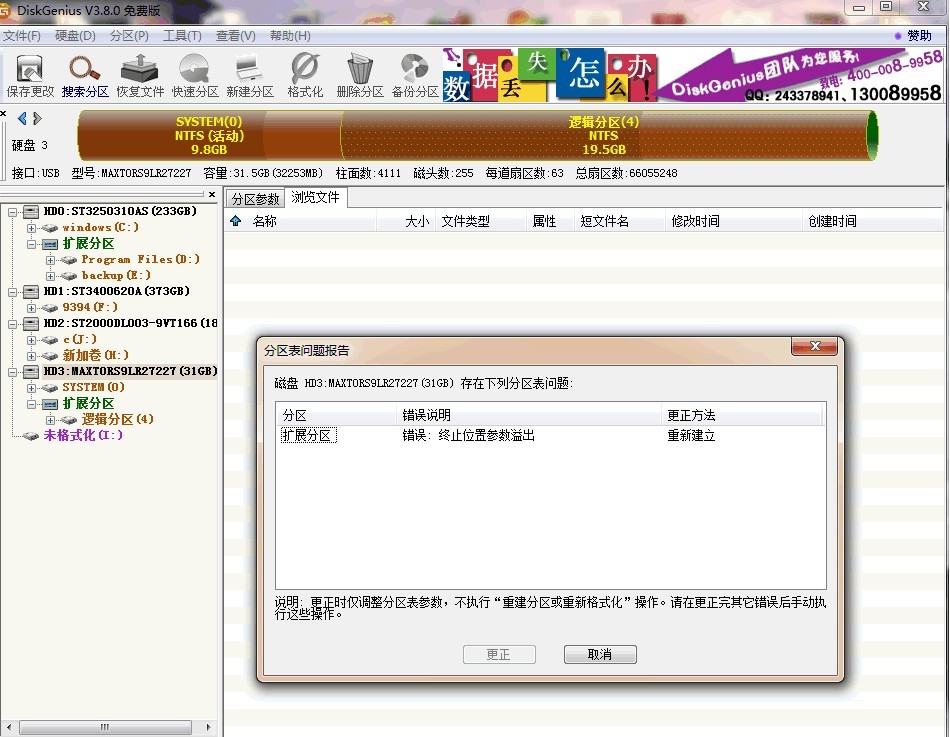Click the Search Partitions (搜索分区) toolbar icon
The image size is (950, 737).
(85, 76)
